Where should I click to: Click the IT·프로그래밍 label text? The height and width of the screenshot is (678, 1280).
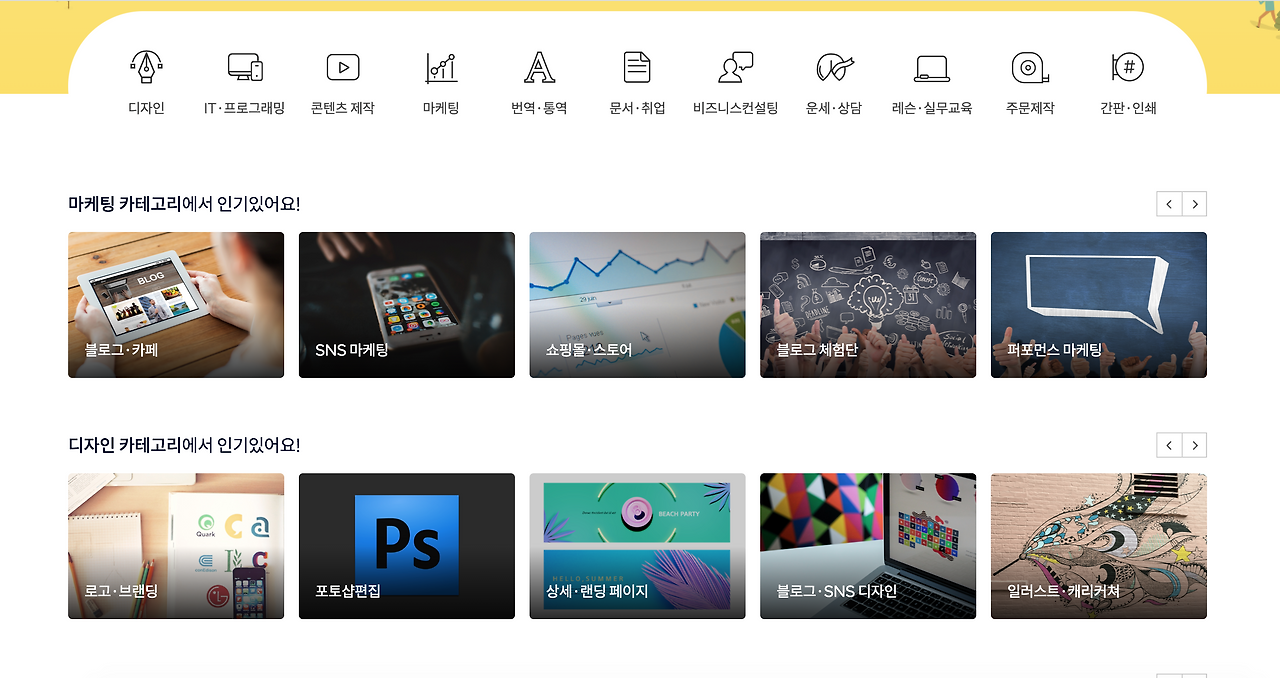pyautogui.click(x=245, y=108)
